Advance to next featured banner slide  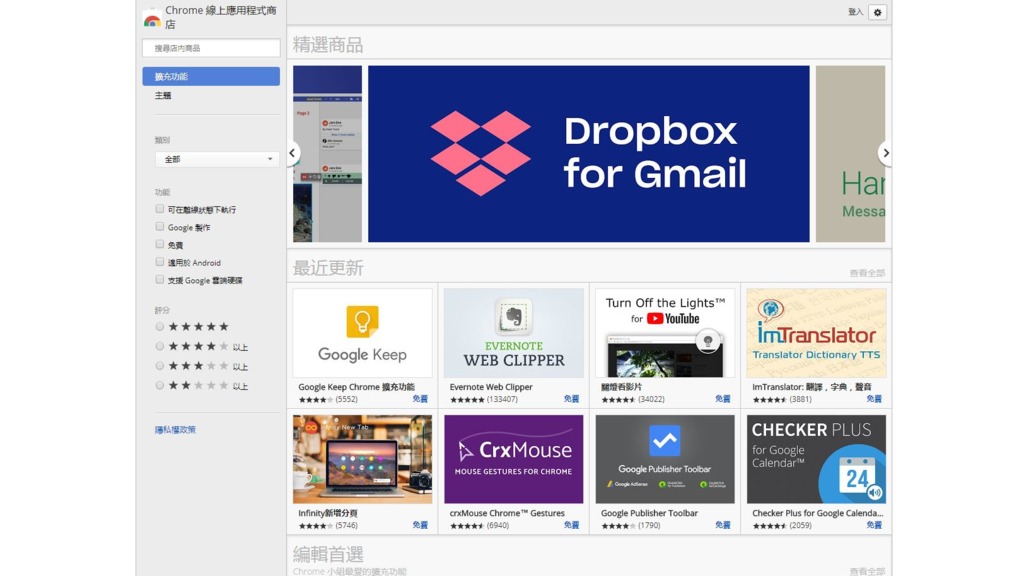pyautogui.click(x=885, y=153)
